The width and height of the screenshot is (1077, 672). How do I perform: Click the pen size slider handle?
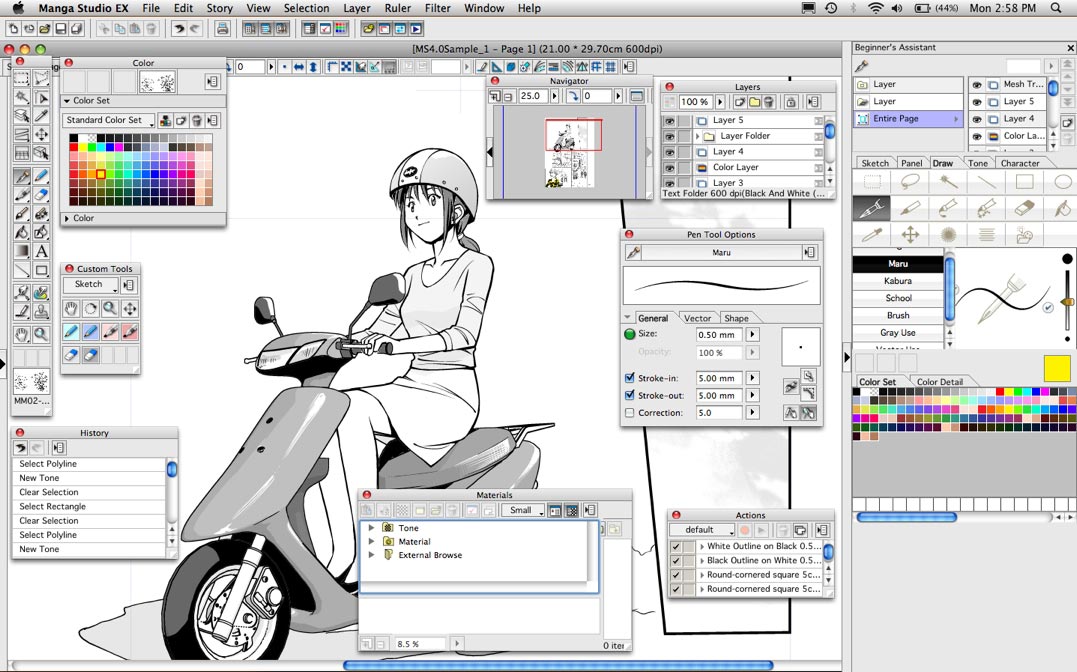[x=1067, y=302]
